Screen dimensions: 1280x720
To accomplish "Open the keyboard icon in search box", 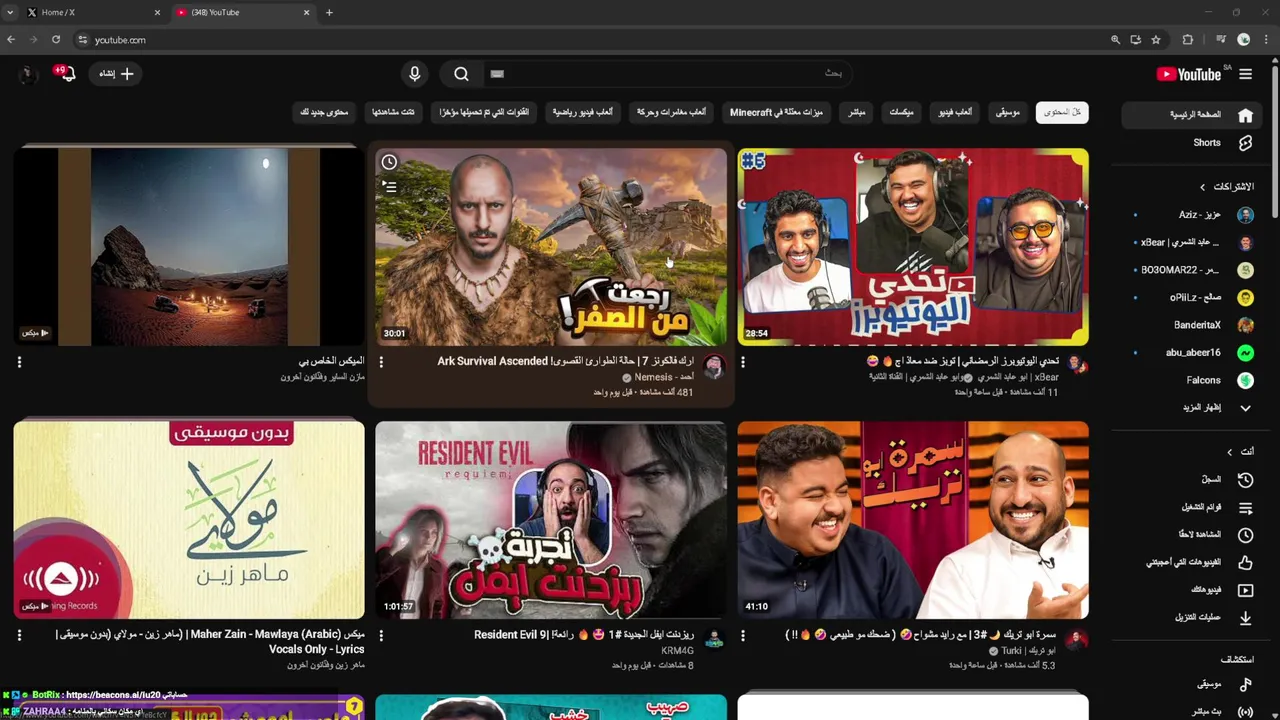I will (x=497, y=74).
